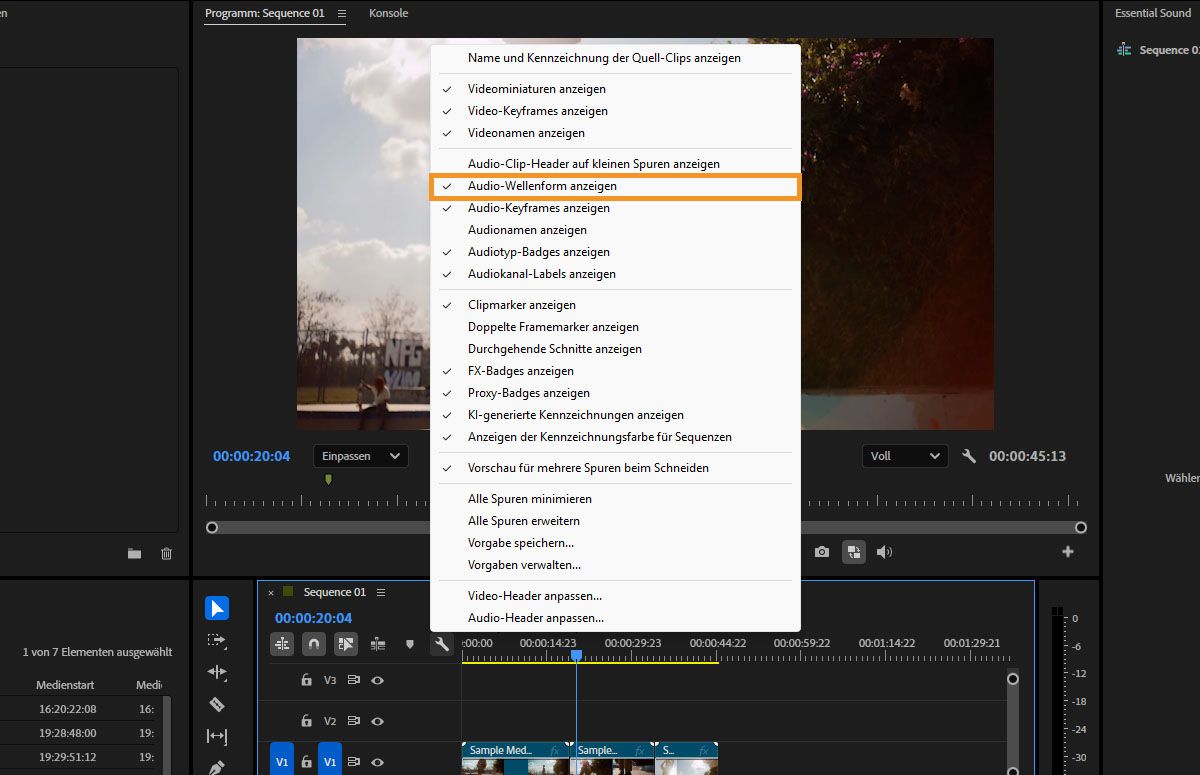
Task: Hide the V2 track output with eye icon
Action: point(377,720)
